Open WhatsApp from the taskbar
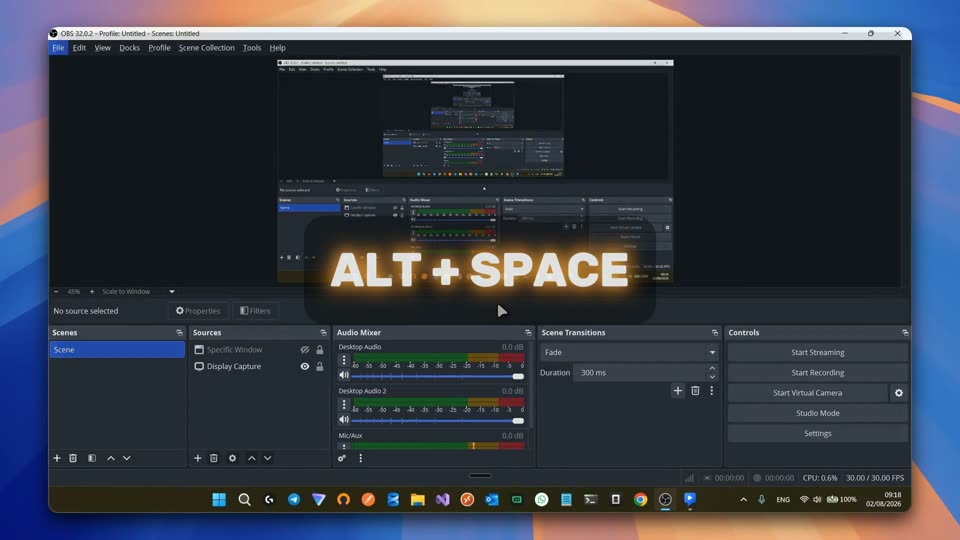This screenshot has height=540, width=960. pos(541,500)
